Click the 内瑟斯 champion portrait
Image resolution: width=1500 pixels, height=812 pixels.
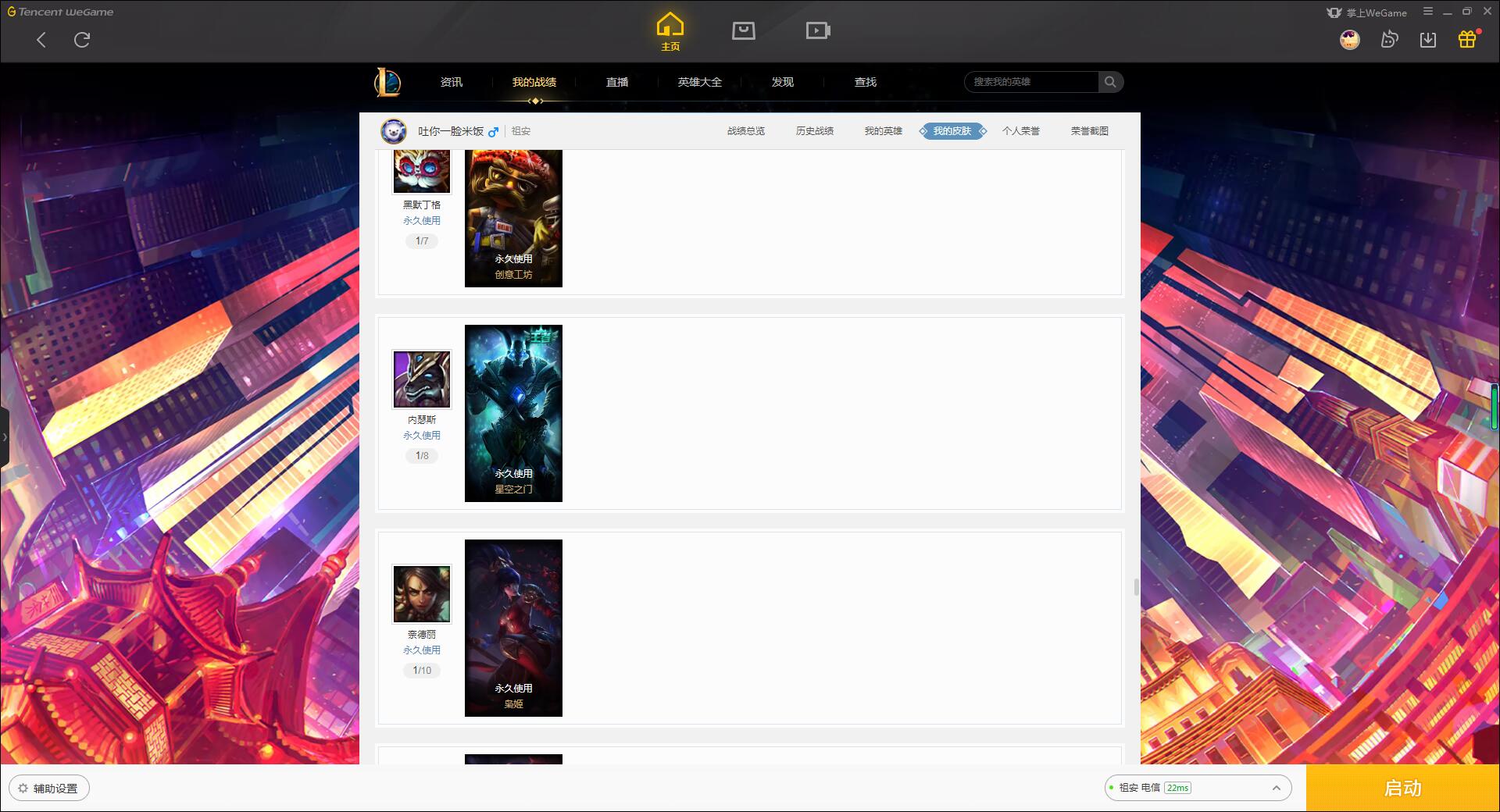[x=422, y=379]
